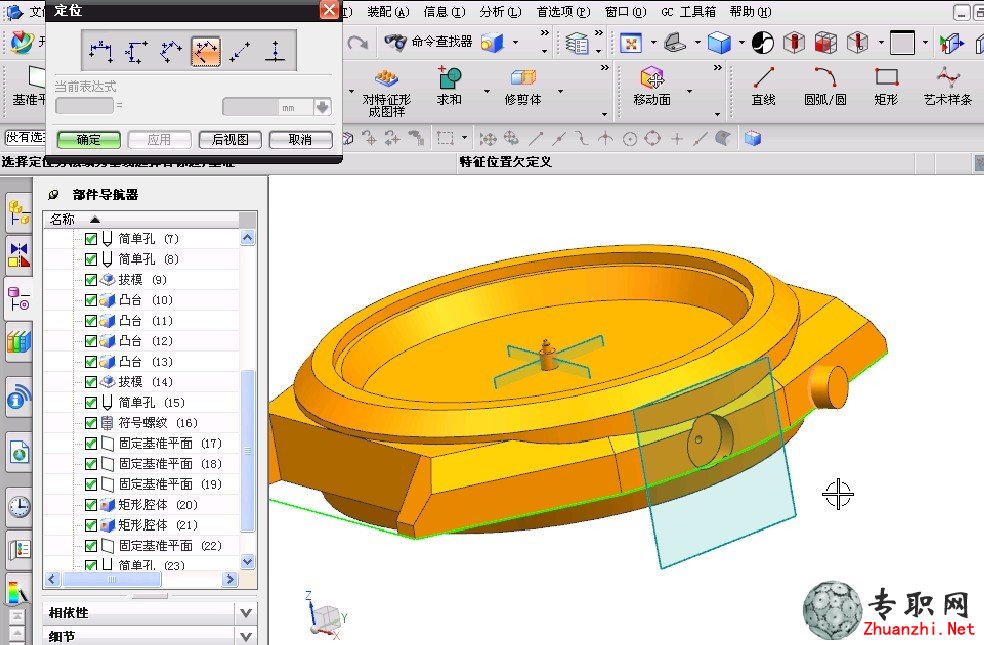Uncheck the 拔模 (9) feature checkbox
Screen dimensions: 984x645
tap(91, 280)
